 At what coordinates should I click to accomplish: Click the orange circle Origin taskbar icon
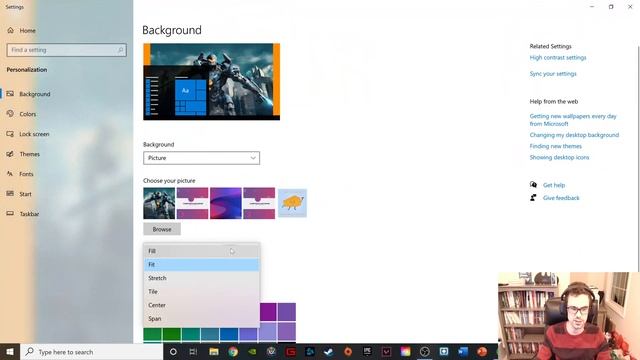coord(348,351)
